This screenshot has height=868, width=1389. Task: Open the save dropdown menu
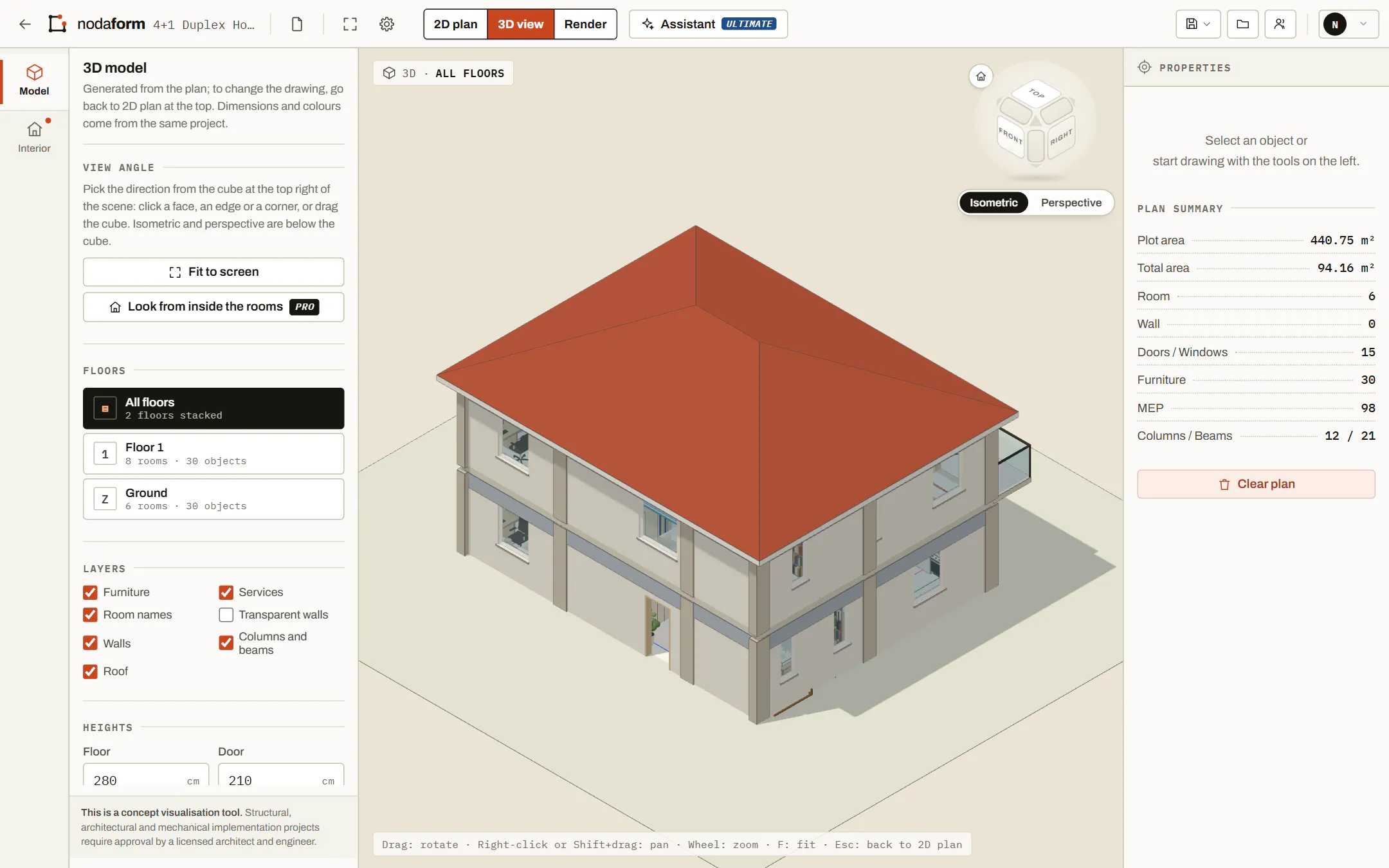(x=1198, y=24)
